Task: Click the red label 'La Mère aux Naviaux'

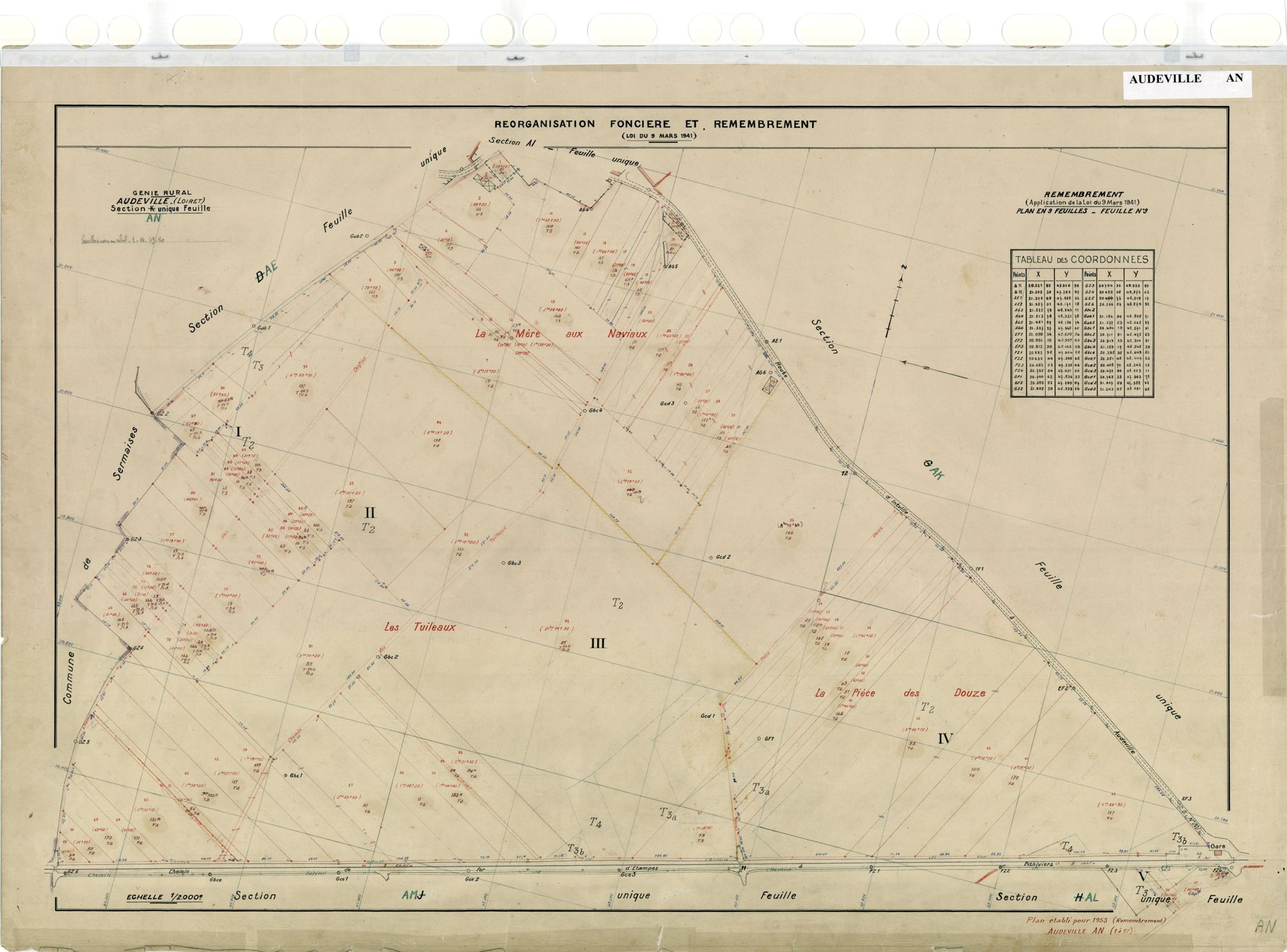Action: click(560, 334)
